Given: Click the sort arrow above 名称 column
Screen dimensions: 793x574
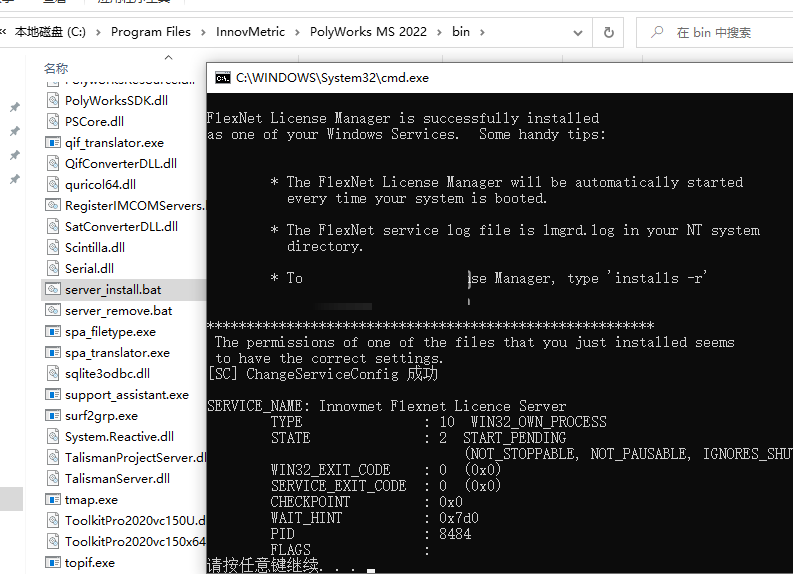Looking at the screenshot, I should [168, 58].
